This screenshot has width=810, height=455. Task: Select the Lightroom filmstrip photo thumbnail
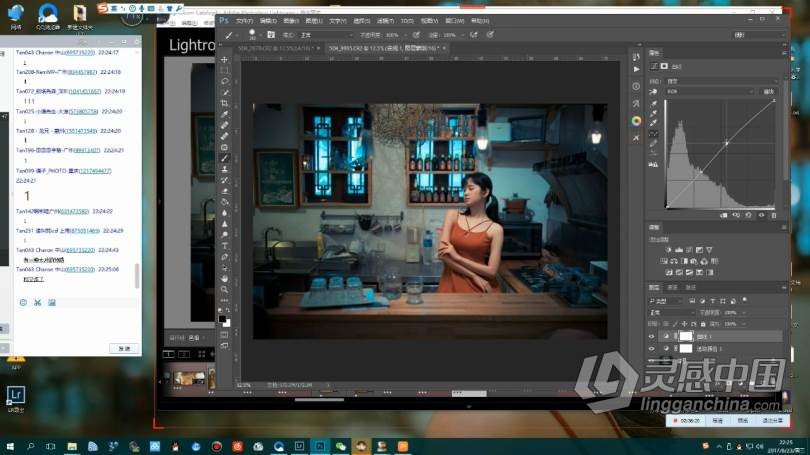pyautogui.click(x=189, y=378)
